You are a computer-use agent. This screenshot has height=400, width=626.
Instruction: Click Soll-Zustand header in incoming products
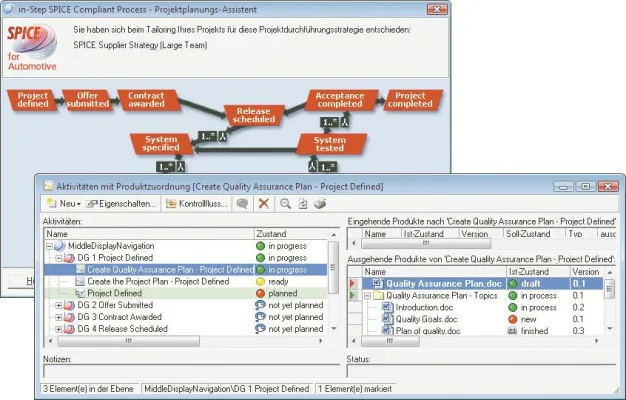[534, 234]
